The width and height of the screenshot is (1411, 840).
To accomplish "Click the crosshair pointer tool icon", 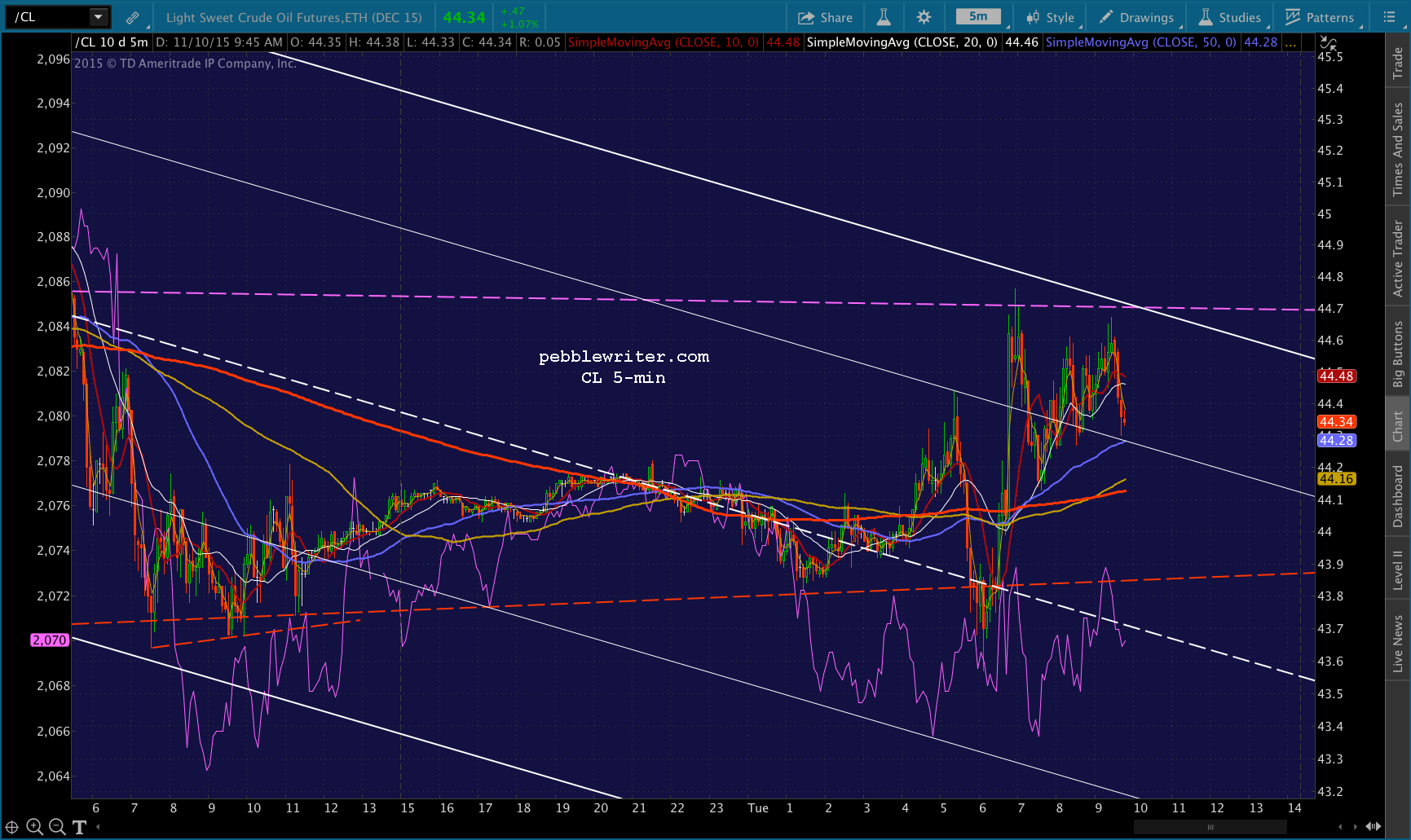I will point(11,827).
